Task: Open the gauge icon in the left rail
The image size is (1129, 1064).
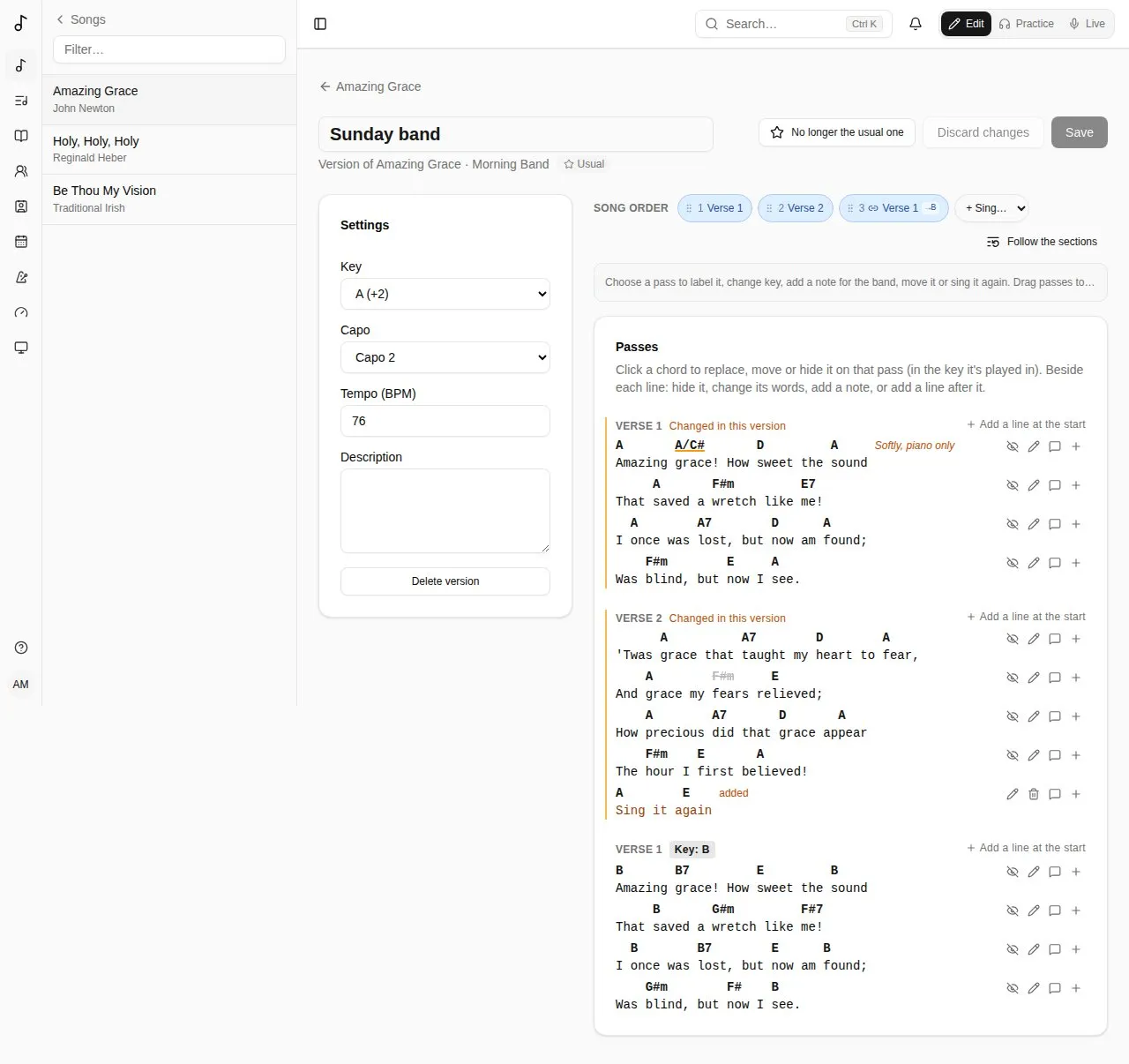Action: coord(21,312)
